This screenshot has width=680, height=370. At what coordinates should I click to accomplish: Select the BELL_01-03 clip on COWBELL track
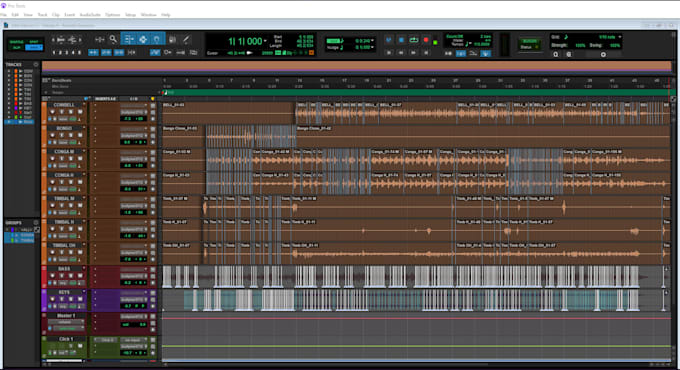[229, 114]
